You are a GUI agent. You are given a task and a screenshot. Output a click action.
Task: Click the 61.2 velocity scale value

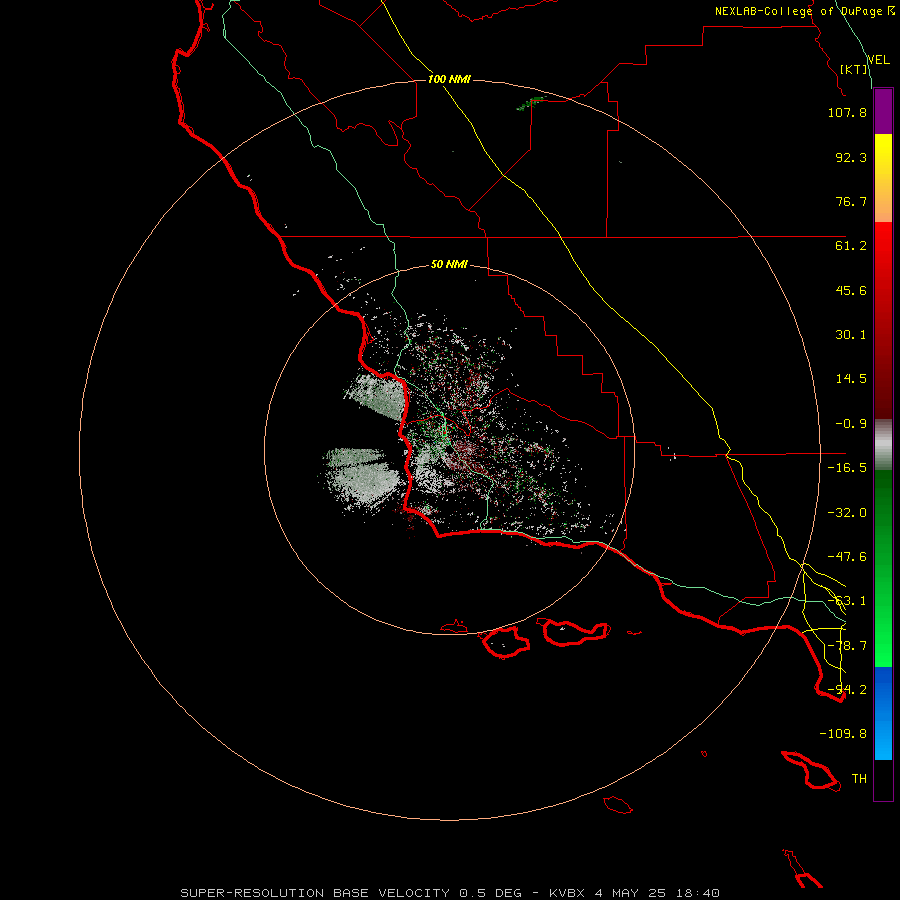(851, 246)
